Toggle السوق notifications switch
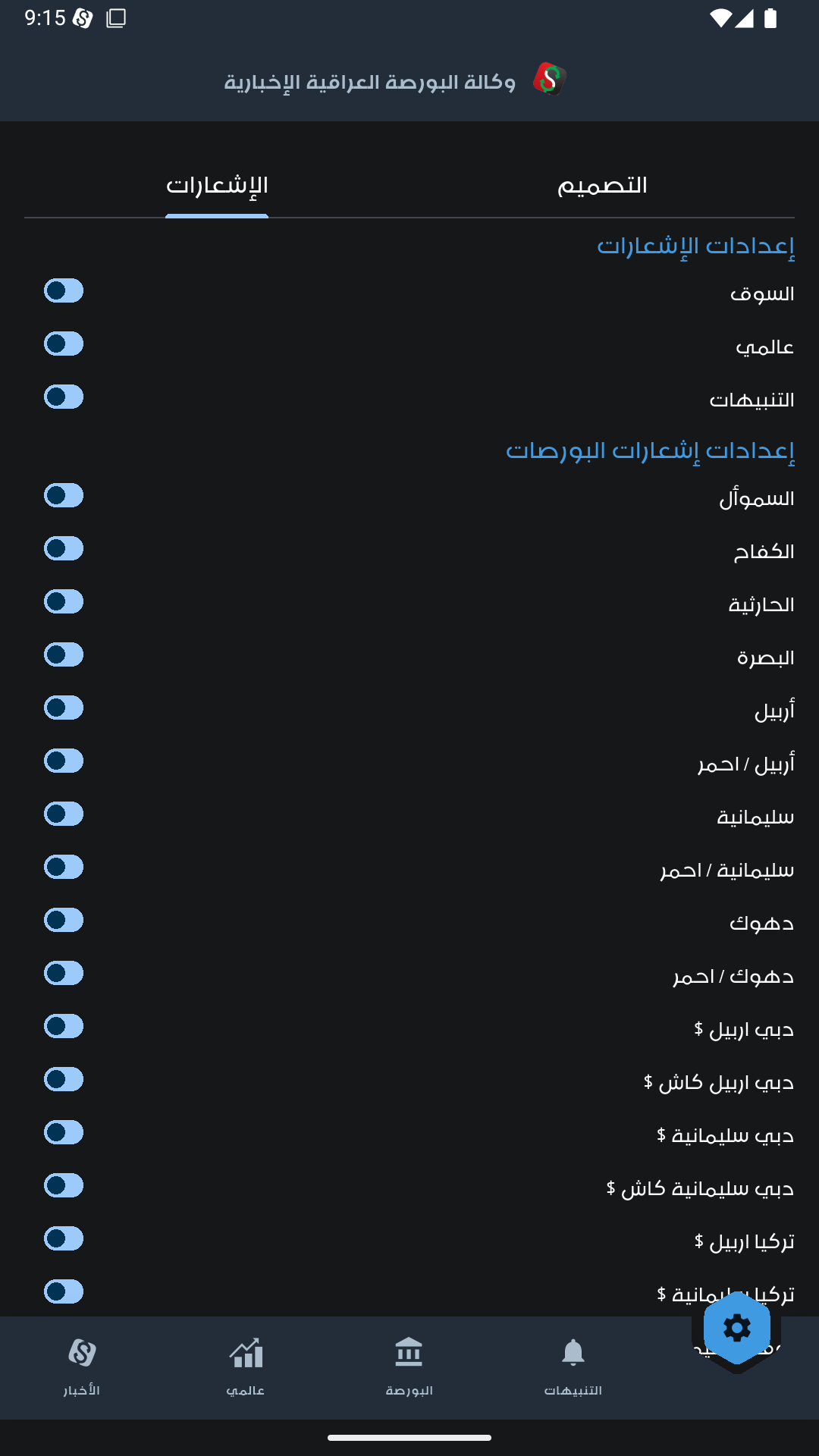 pos(64,290)
